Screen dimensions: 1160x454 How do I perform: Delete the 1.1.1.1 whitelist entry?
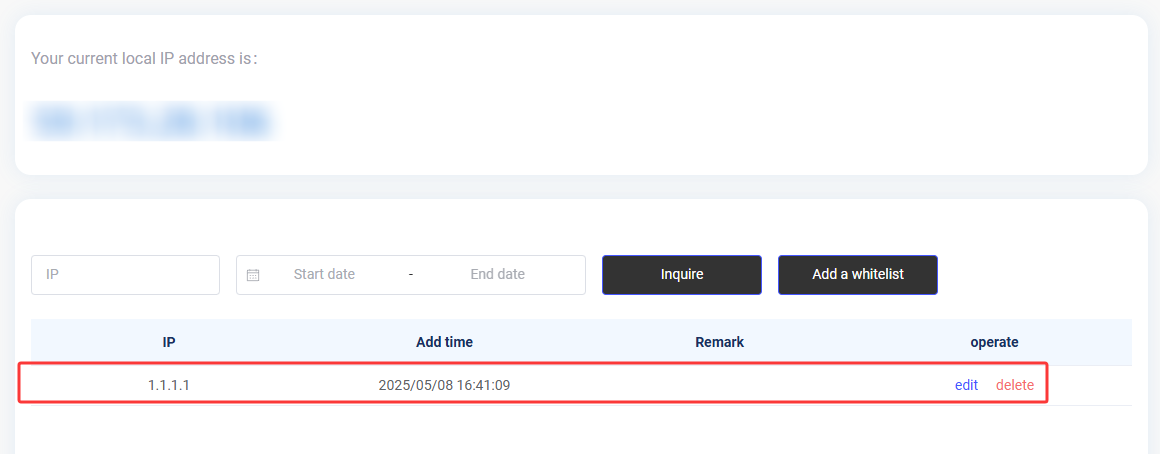tap(1014, 385)
